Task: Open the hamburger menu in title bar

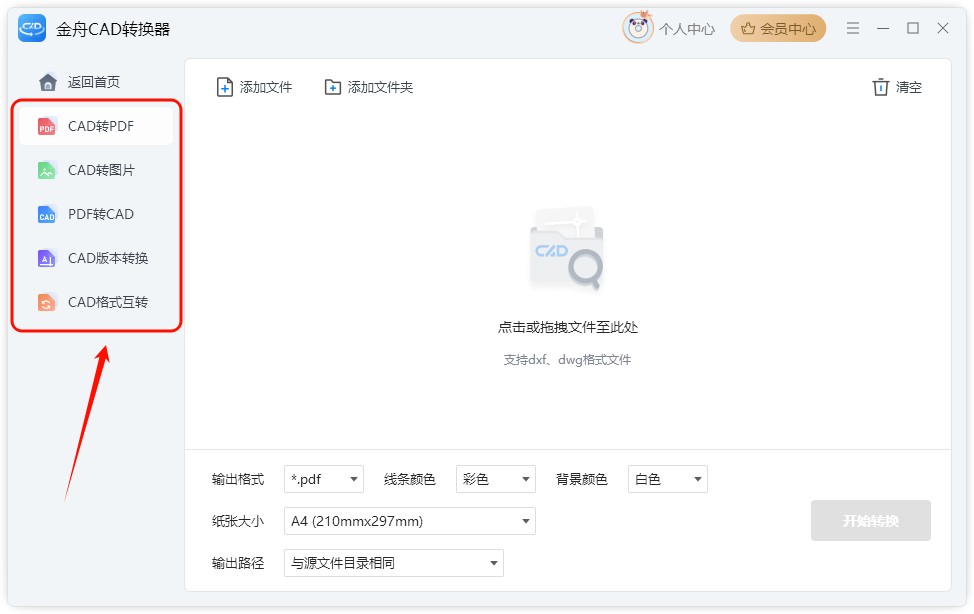Action: click(x=853, y=28)
